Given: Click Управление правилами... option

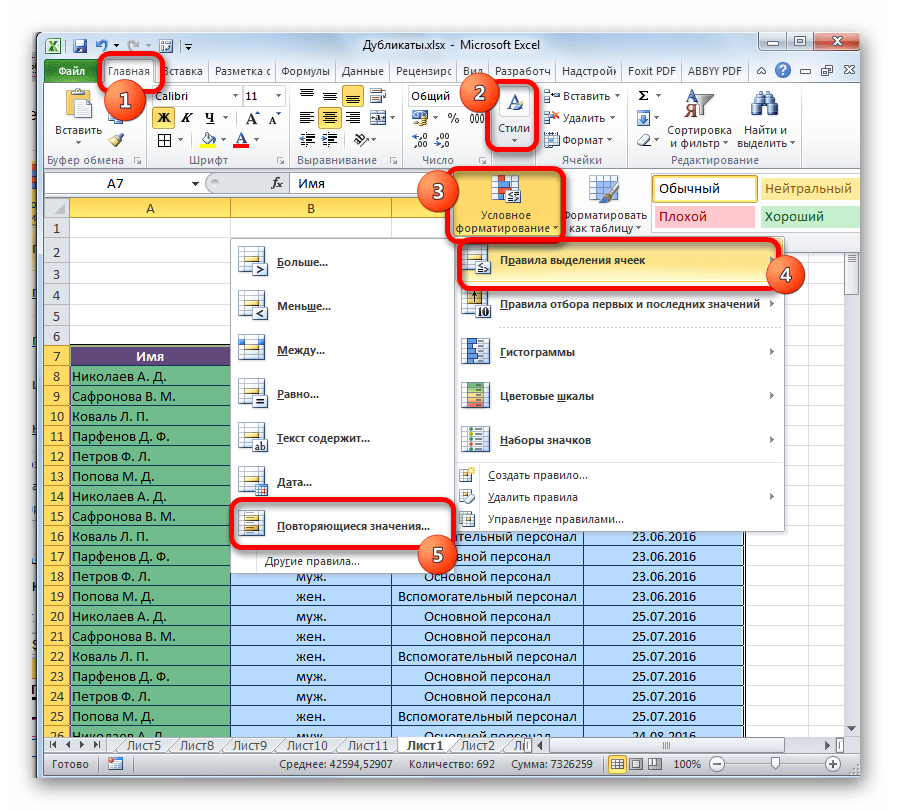Looking at the screenshot, I should point(621,519).
